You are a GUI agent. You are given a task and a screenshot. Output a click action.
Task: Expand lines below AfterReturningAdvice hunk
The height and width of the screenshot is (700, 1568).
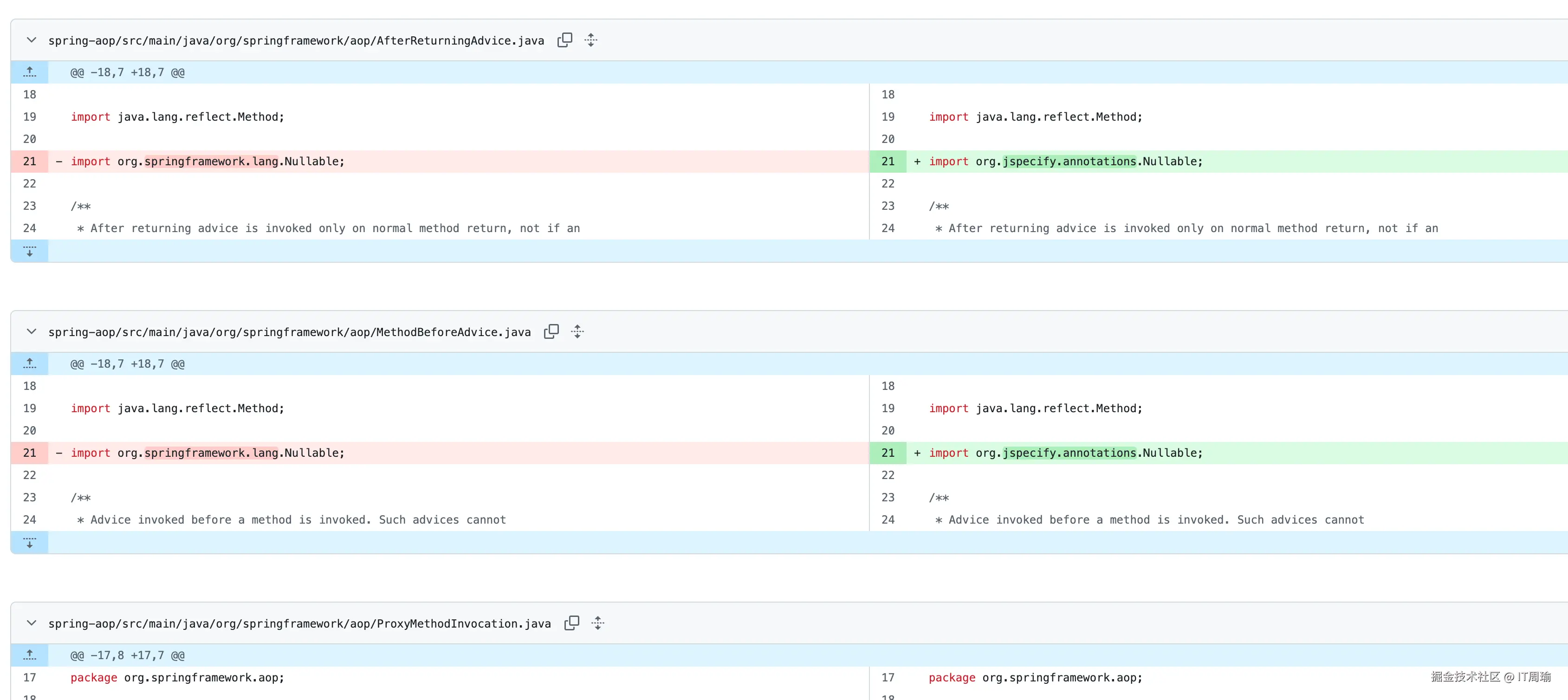point(29,251)
